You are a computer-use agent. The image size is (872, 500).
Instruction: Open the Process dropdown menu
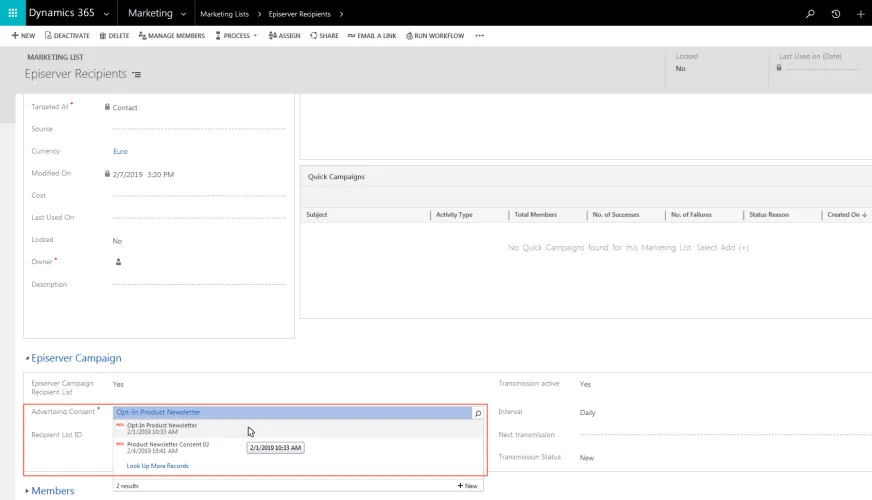point(236,36)
